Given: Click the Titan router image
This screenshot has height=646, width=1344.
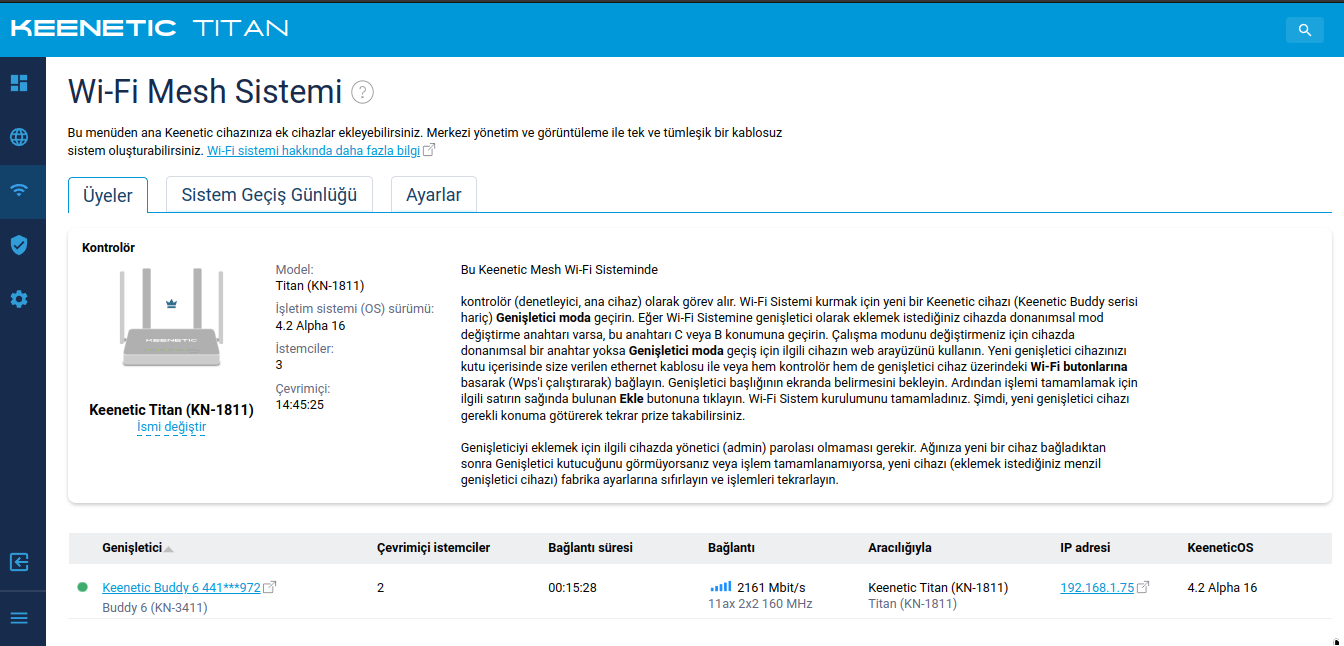Looking at the screenshot, I should [x=171, y=319].
